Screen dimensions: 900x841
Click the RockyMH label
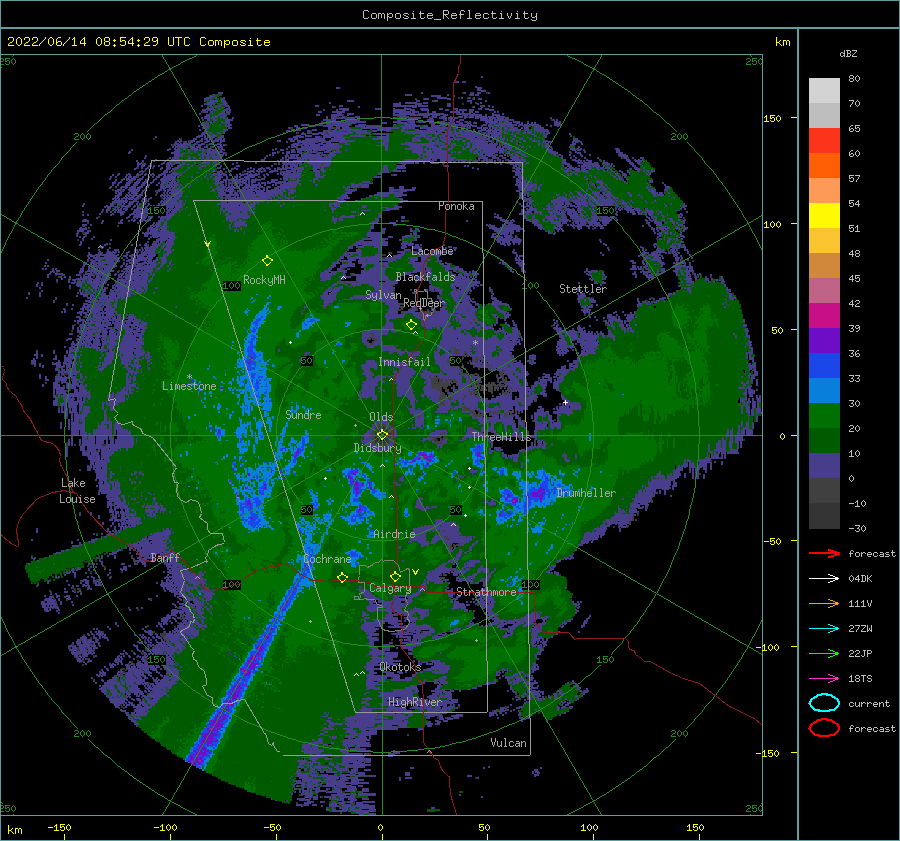point(264,280)
